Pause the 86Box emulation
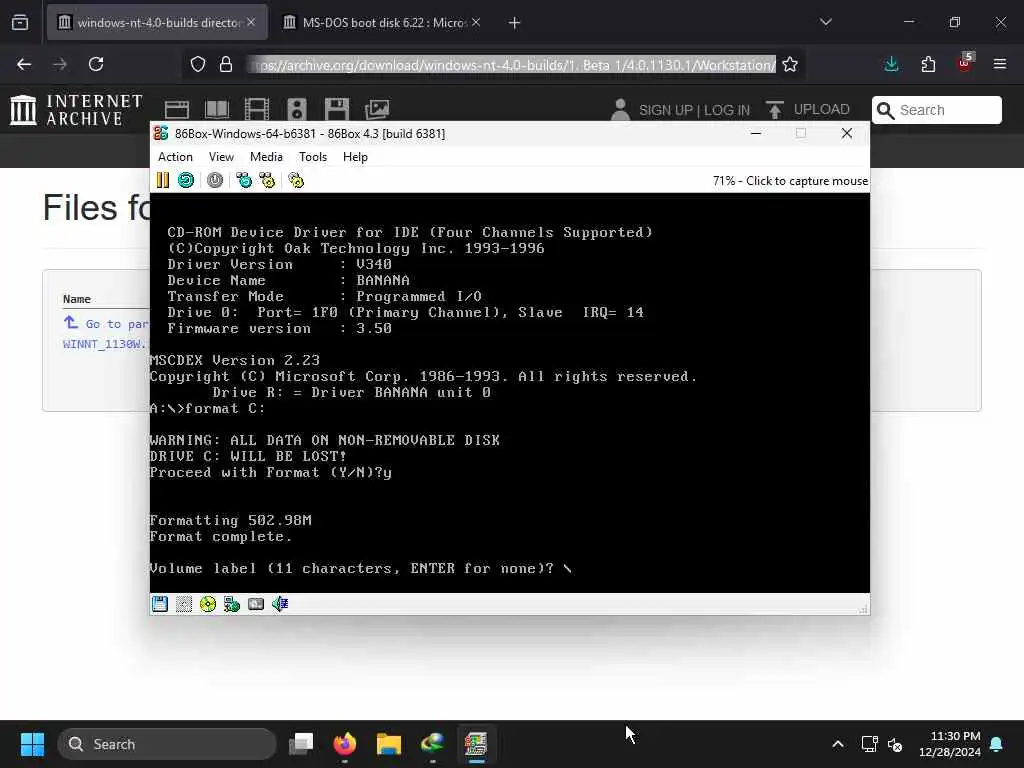The height and width of the screenshot is (768, 1024). 163,180
